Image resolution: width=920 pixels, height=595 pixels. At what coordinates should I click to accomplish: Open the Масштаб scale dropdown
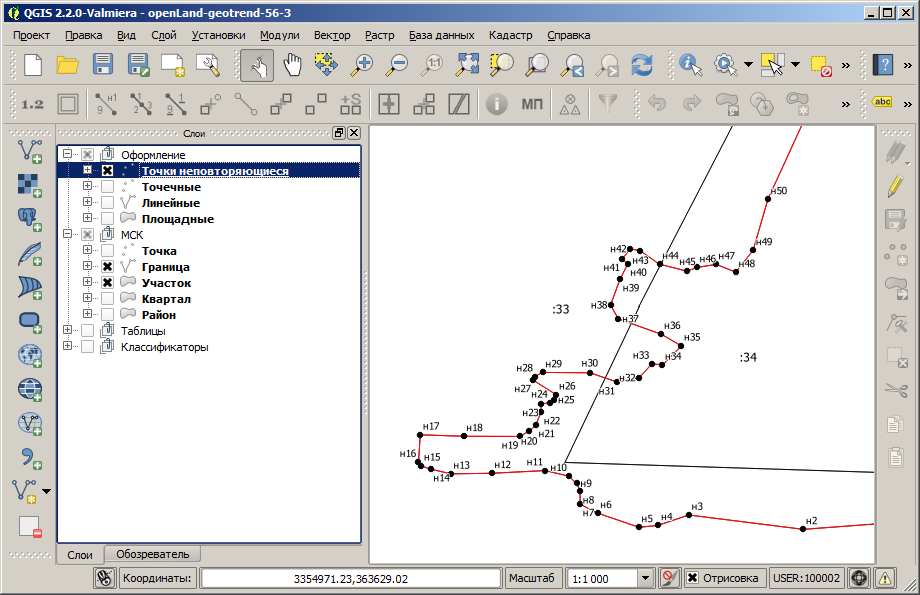pyautogui.click(x=645, y=578)
